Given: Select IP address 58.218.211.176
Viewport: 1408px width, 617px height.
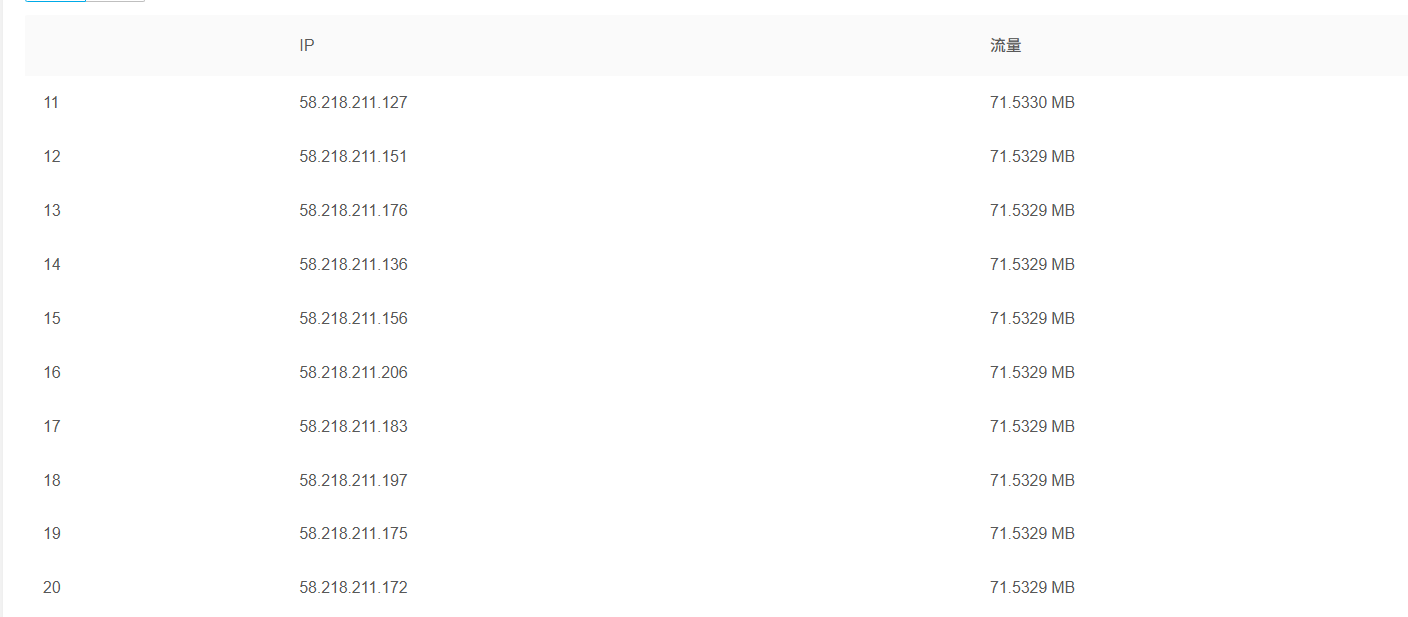Looking at the screenshot, I should [x=353, y=210].
